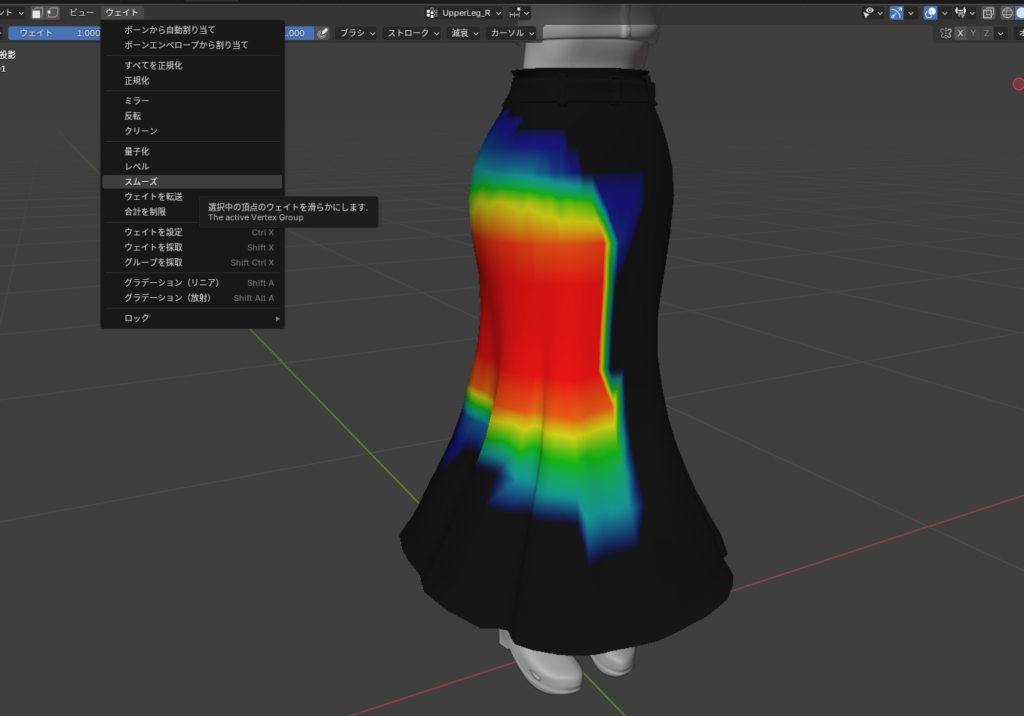Toggle viewport overlays icon

(931, 13)
